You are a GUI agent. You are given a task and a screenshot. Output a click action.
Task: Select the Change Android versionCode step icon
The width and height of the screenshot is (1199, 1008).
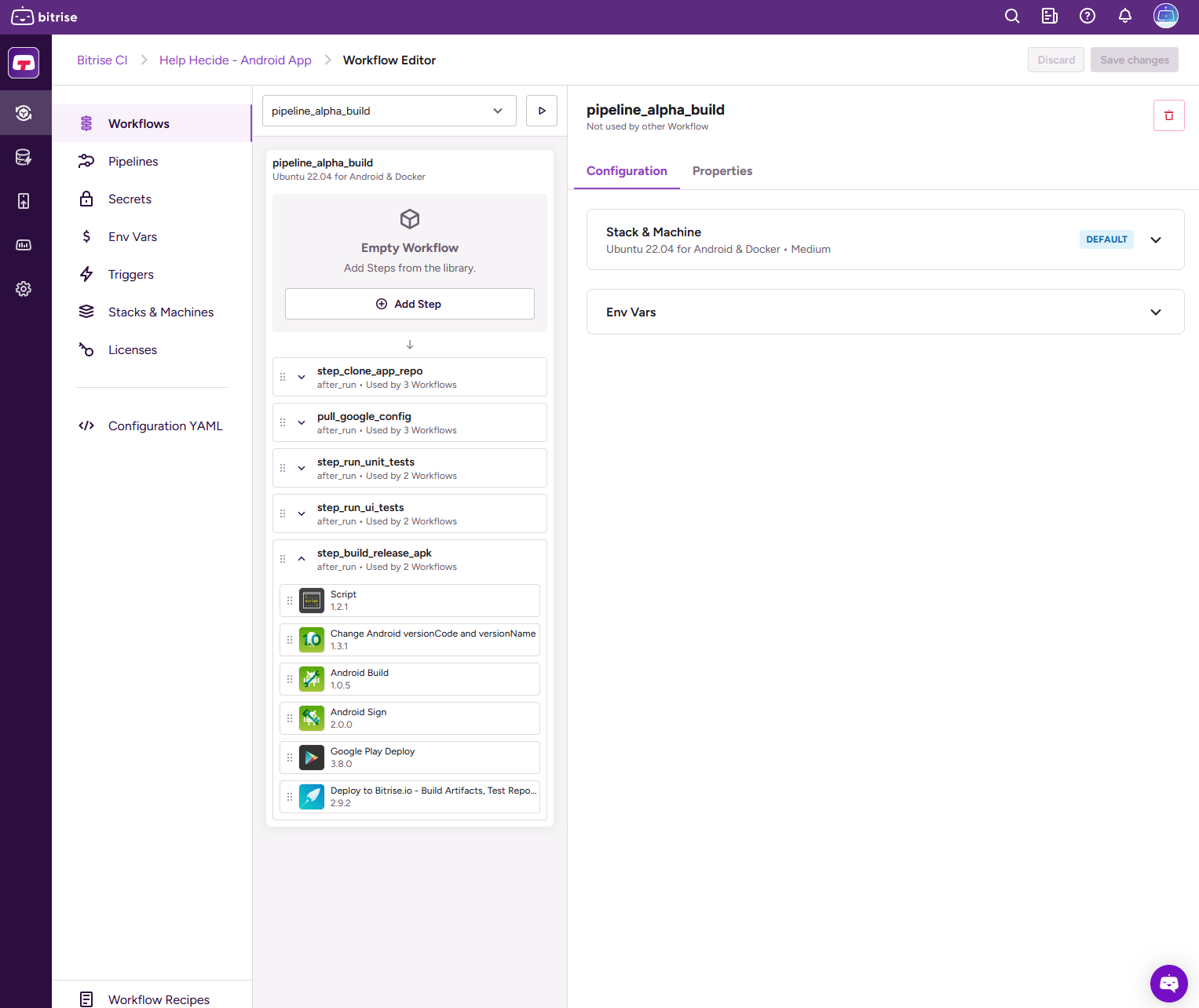coord(312,640)
